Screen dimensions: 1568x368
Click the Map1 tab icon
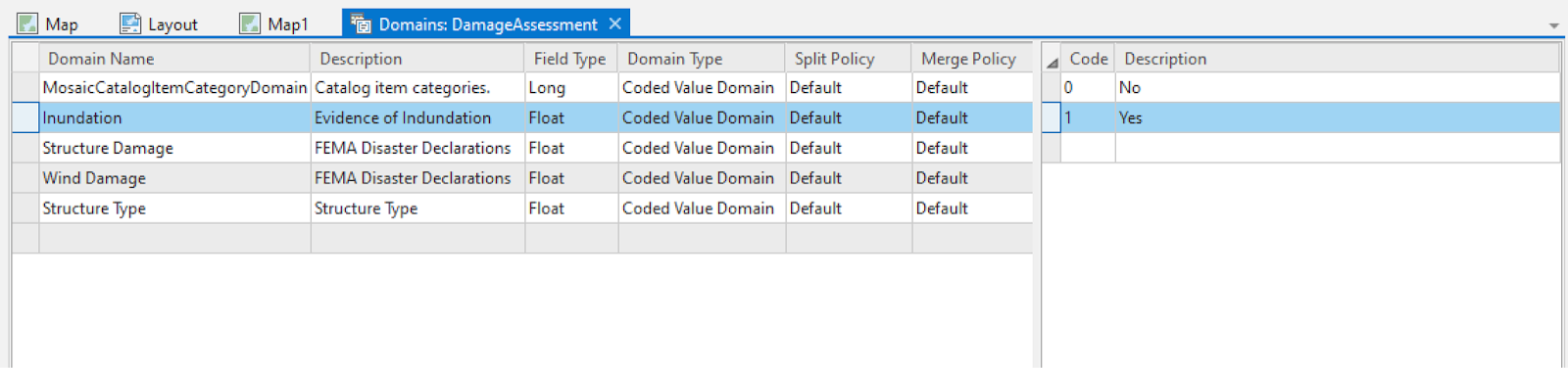point(250,23)
